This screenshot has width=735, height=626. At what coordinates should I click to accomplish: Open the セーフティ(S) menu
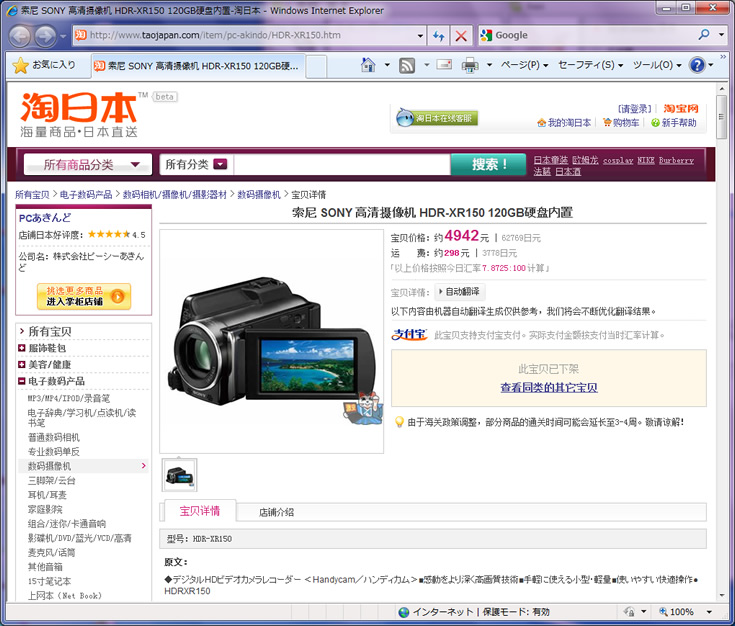(x=590, y=65)
